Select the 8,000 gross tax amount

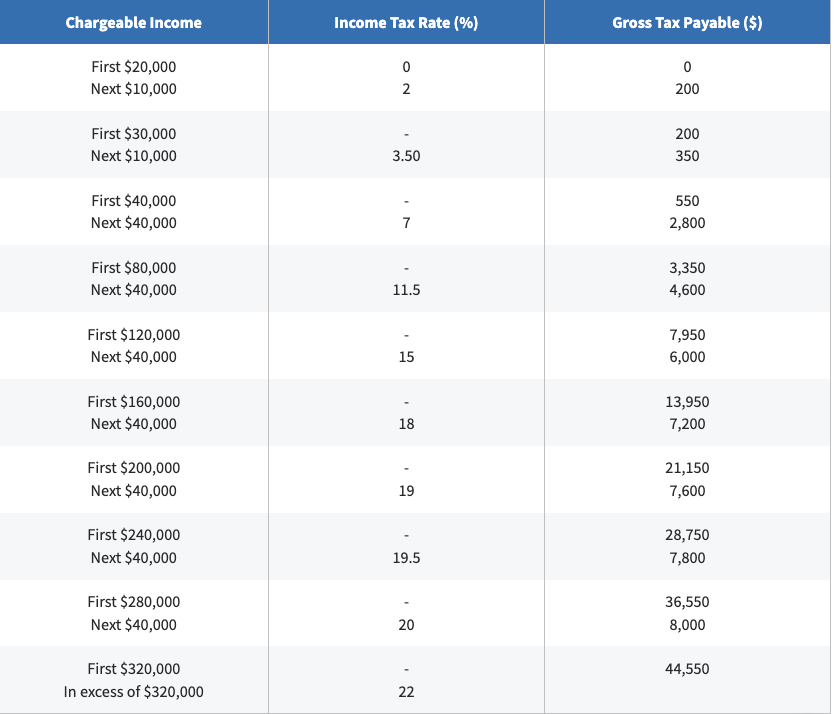click(x=687, y=625)
